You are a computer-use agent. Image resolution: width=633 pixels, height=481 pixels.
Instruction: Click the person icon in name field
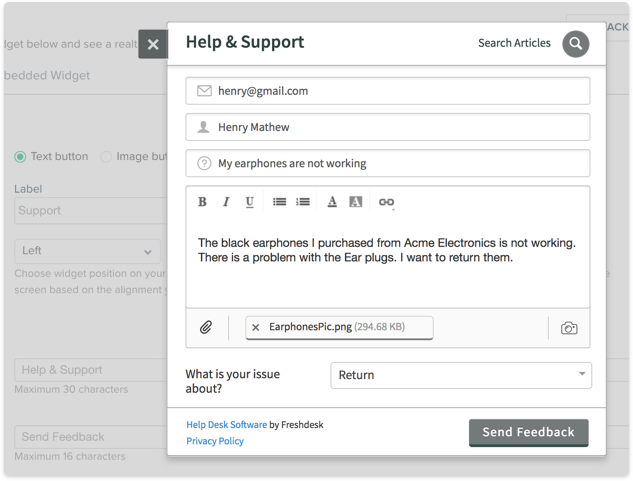[203, 127]
